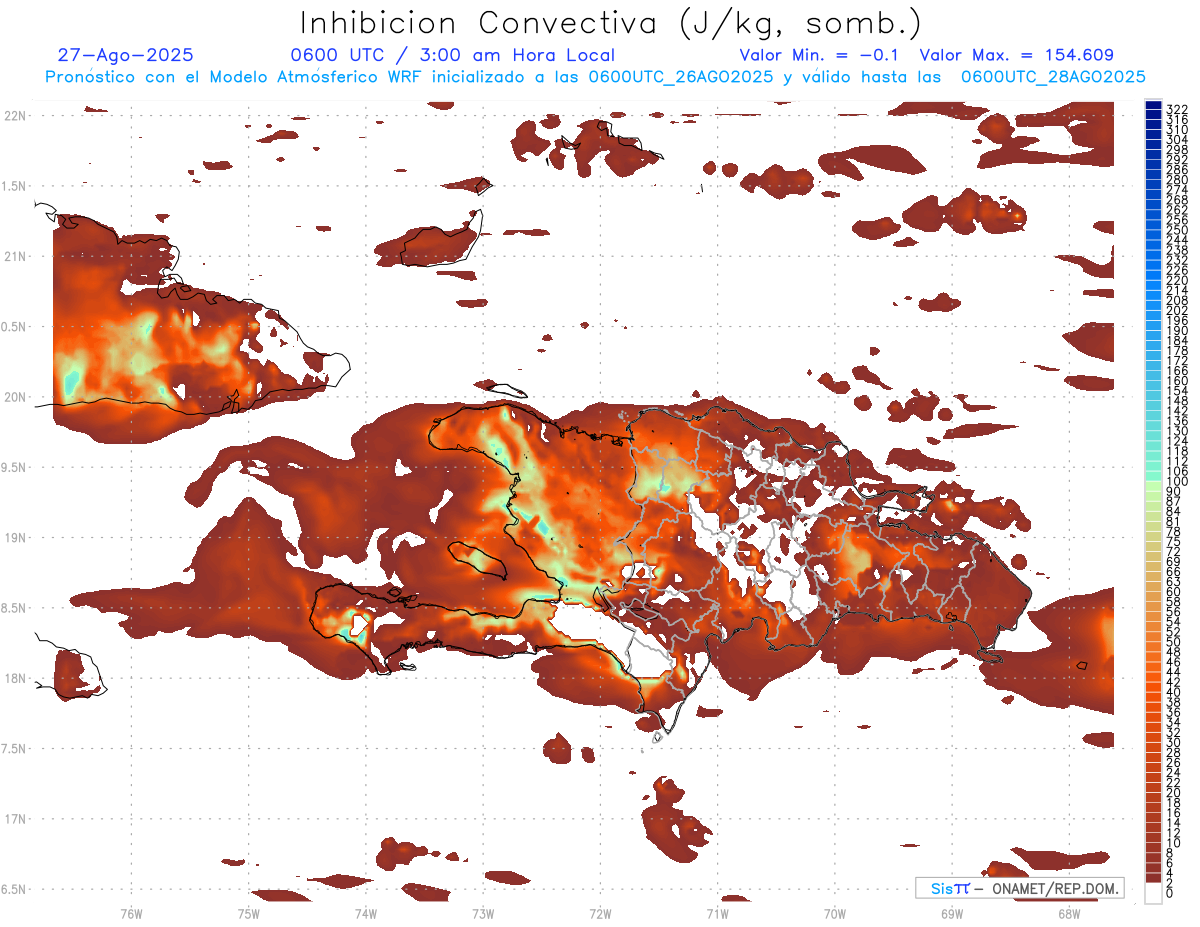Click the '0600UTC_26AGO2025' initialization timestamp
The image size is (1200, 927).
pyautogui.click(x=681, y=77)
